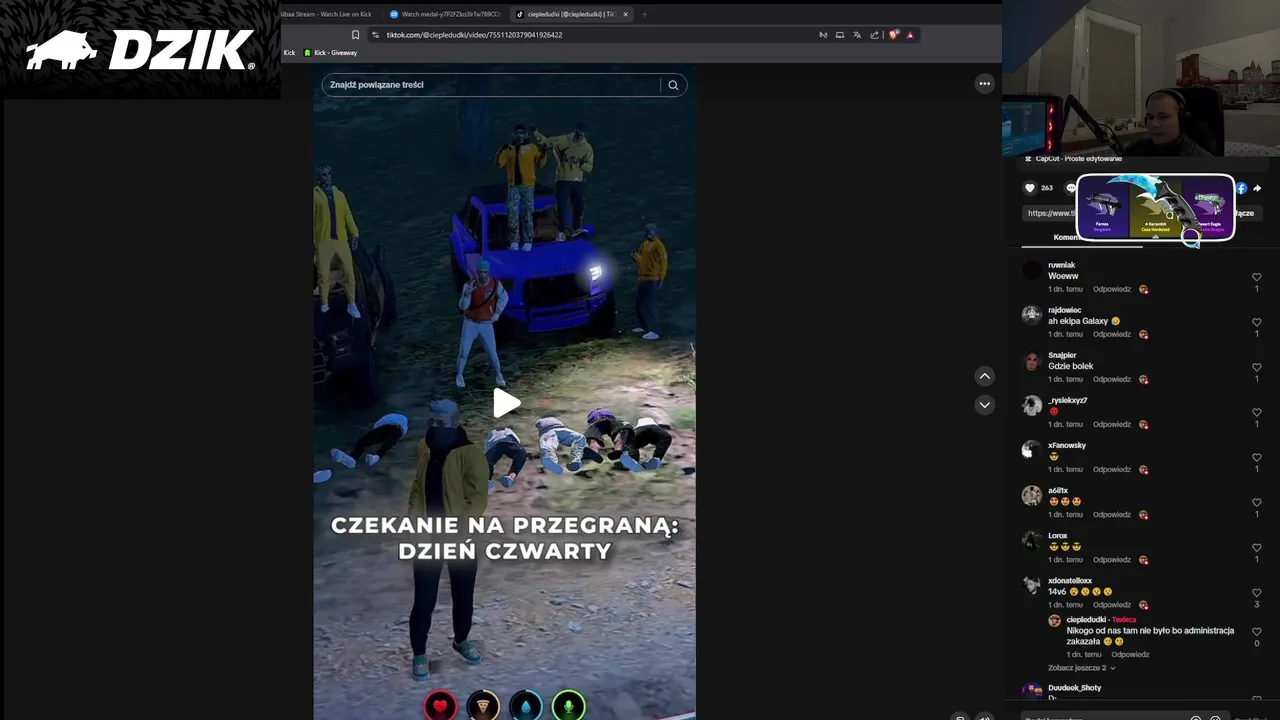Open a new browser tab with plus
The height and width of the screenshot is (720, 1280).
pyautogui.click(x=645, y=14)
